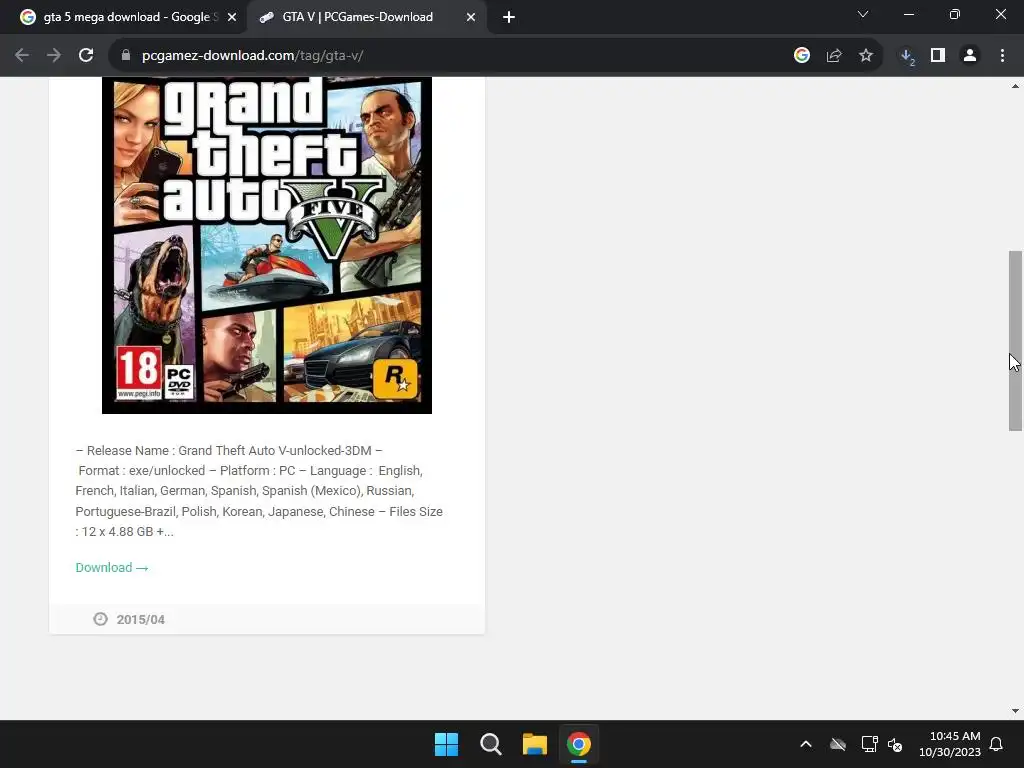Viewport: 1024px width, 768px height.
Task: Click the 2015/04 post date
Action: click(140, 620)
